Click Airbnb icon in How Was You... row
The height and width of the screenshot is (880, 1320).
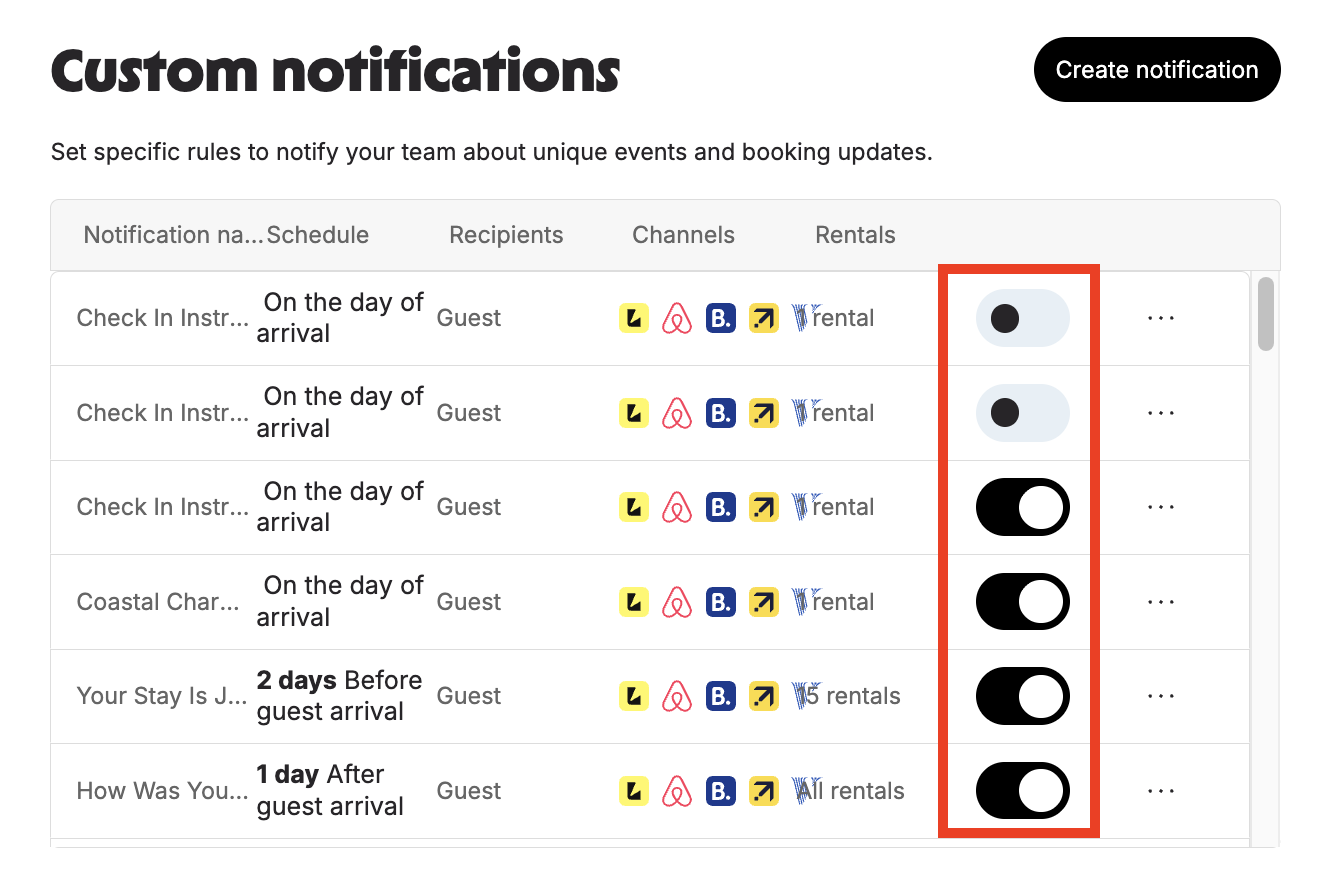678,791
